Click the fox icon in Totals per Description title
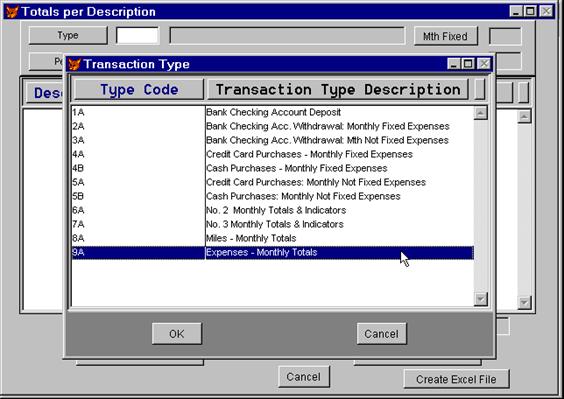The height and width of the screenshot is (399, 564). 12,12
